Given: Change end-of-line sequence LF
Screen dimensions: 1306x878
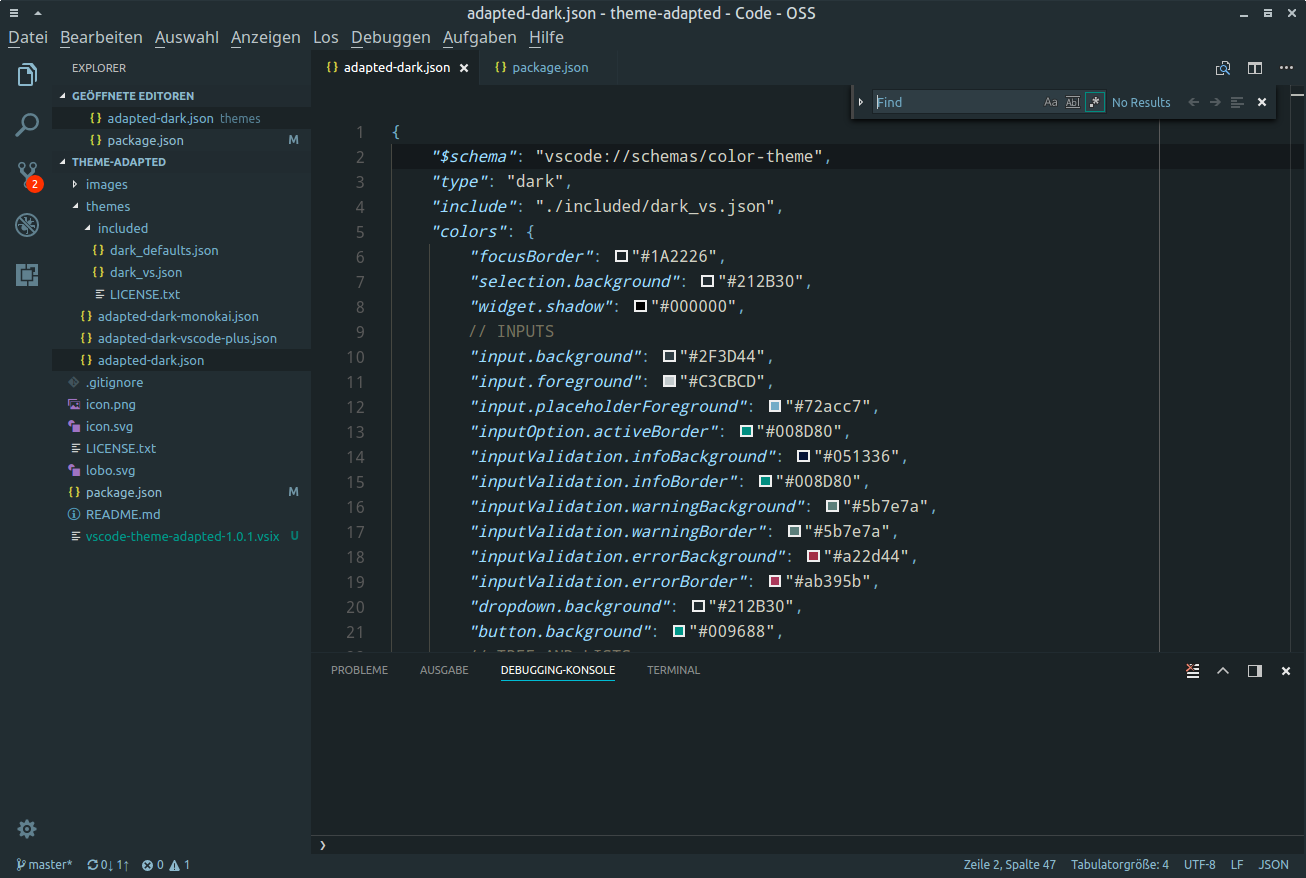Looking at the screenshot, I should pos(1237,865).
